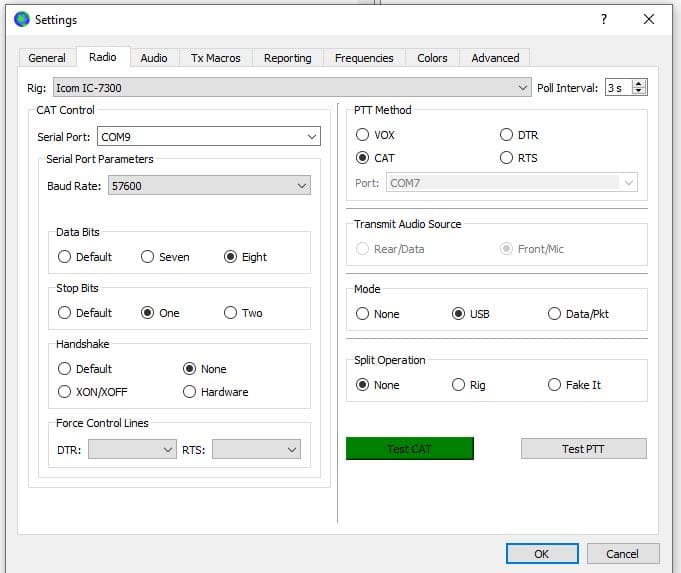Confirm settings with OK button
The width and height of the screenshot is (681, 573).
tap(542, 553)
